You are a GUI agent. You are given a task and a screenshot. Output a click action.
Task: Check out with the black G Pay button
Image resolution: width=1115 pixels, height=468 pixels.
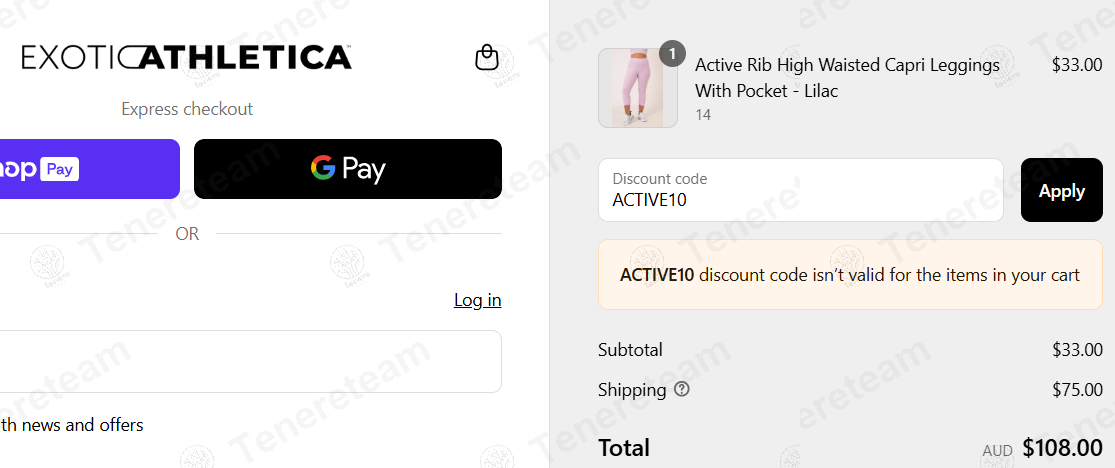pos(348,169)
